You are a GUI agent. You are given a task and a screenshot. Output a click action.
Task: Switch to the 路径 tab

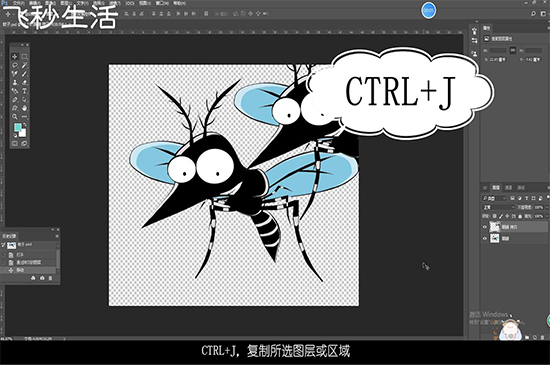(x=521, y=188)
